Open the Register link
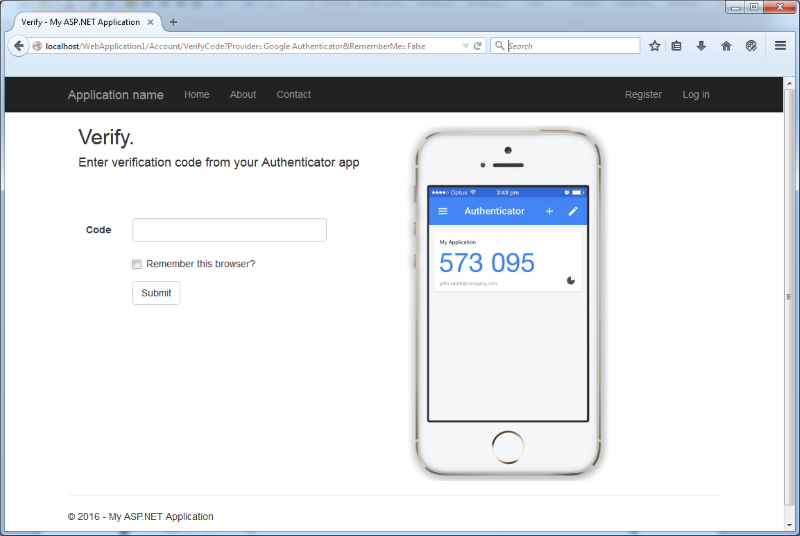The height and width of the screenshot is (536, 800). [x=643, y=94]
